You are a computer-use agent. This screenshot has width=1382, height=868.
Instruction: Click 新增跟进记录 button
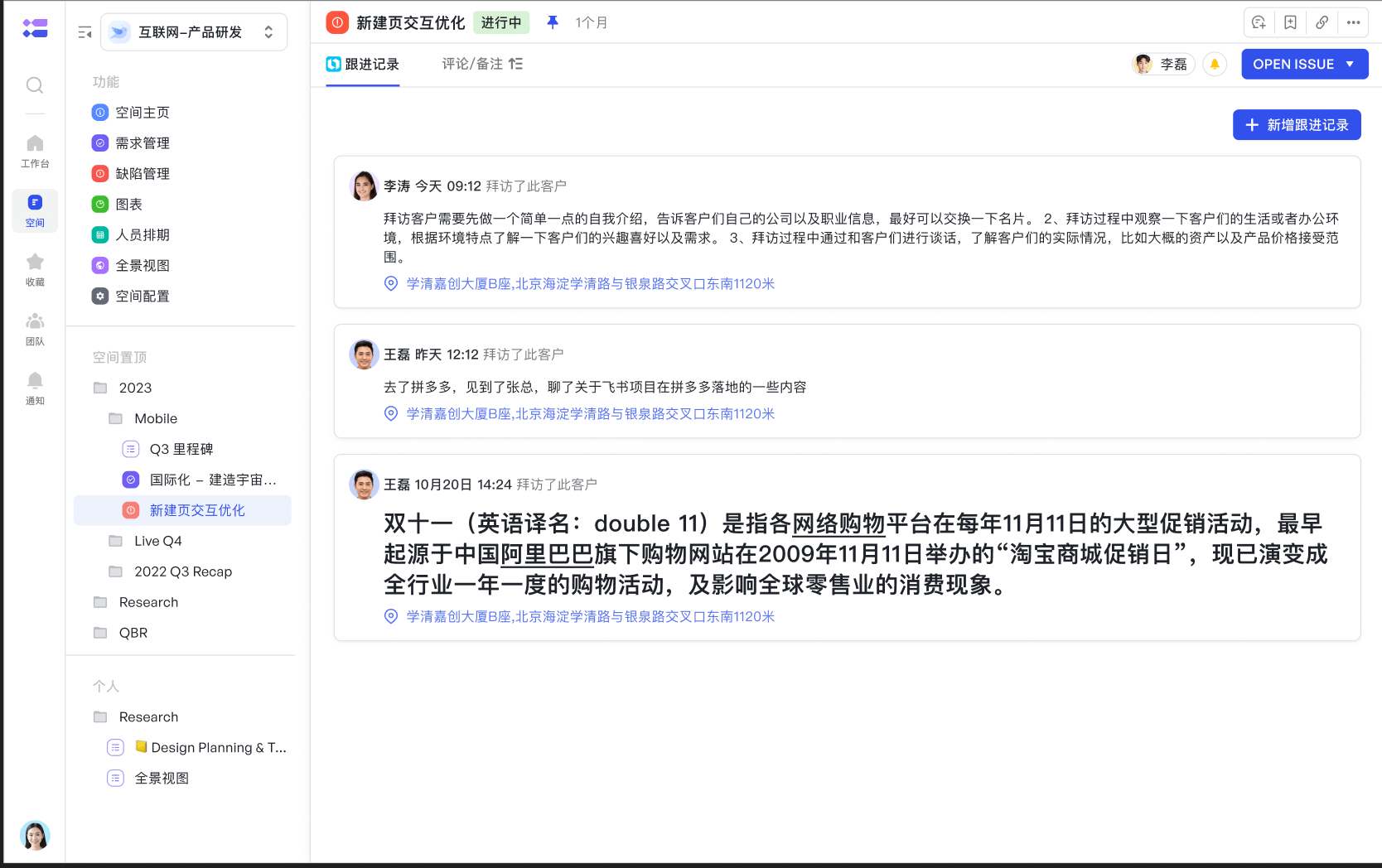[1297, 125]
